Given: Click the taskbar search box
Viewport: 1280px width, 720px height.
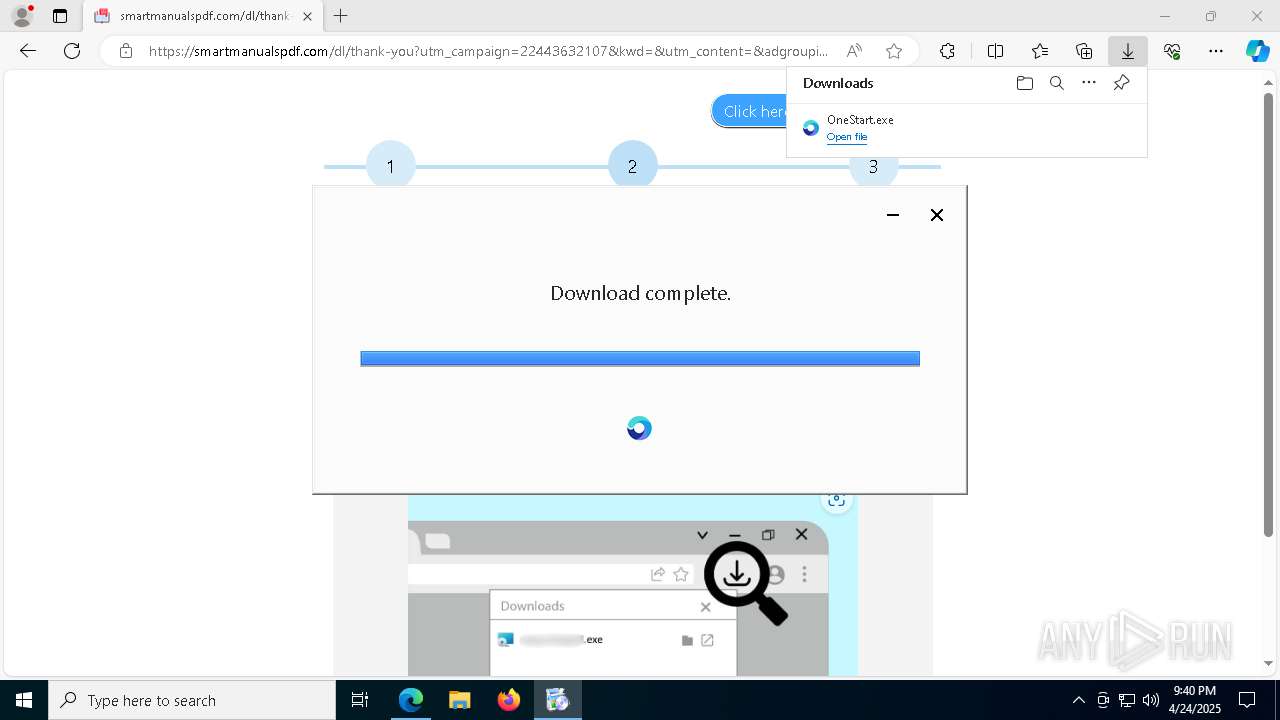Looking at the screenshot, I should (x=192, y=700).
